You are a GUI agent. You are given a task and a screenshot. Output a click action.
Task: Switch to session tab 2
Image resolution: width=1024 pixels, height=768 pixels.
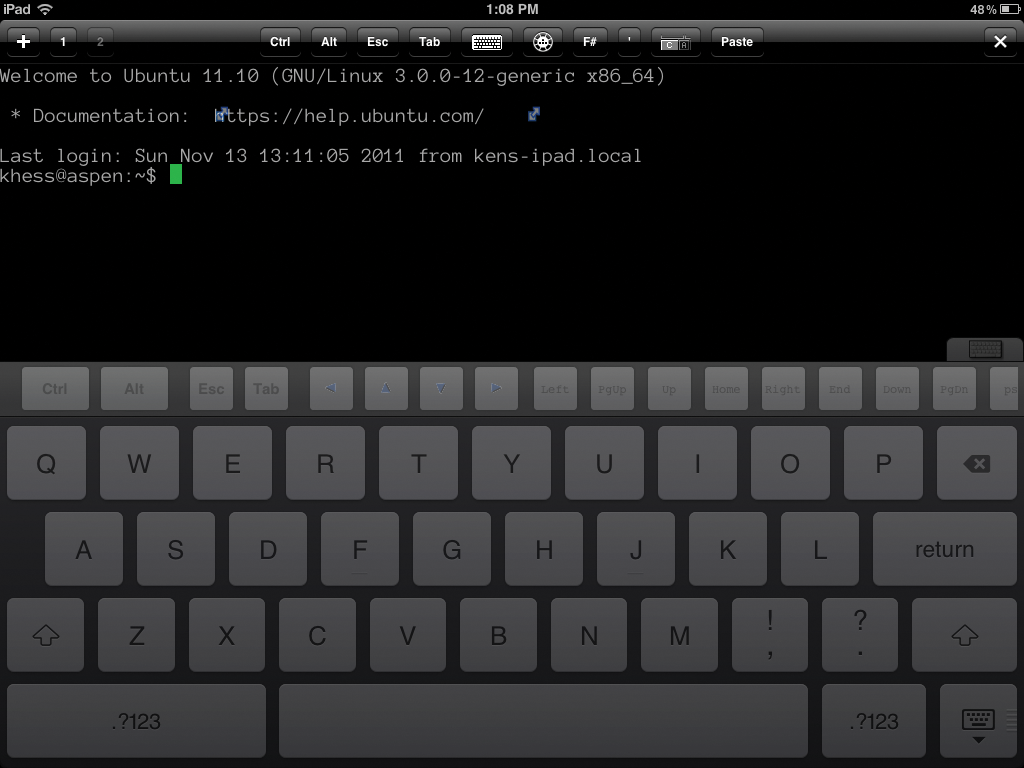(100, 42)
